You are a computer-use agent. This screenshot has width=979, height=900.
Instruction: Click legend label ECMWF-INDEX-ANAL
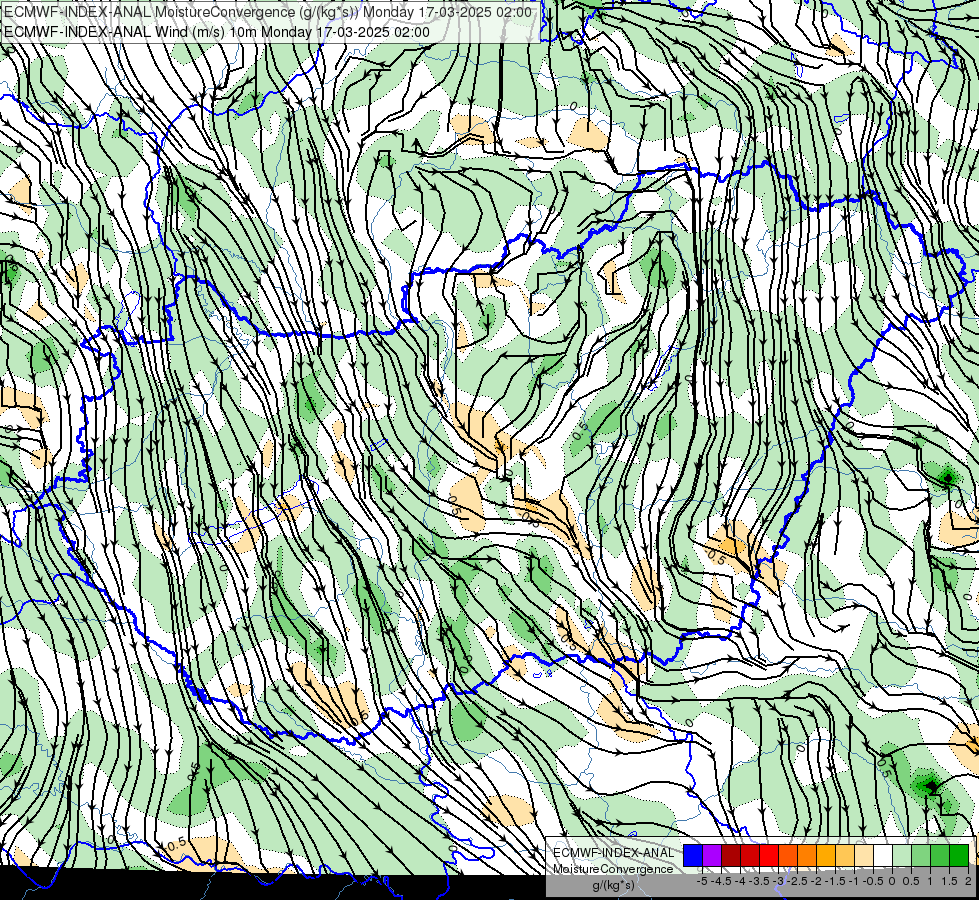point(614,853)
